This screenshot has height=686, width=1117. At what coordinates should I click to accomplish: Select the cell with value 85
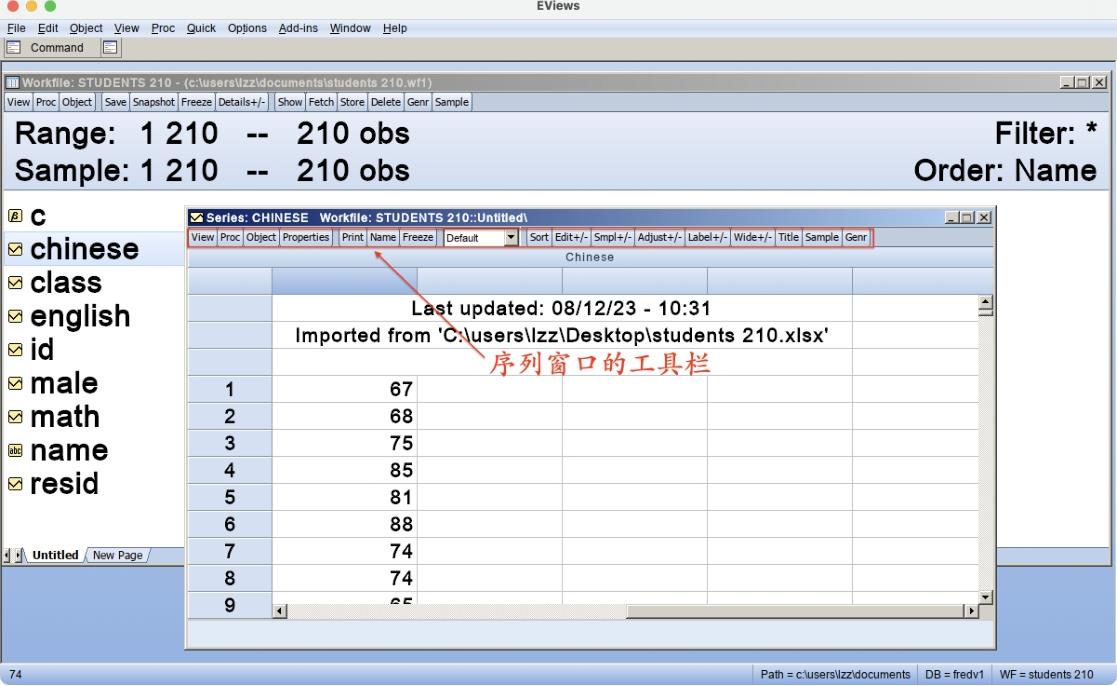(x=344, y=469)
